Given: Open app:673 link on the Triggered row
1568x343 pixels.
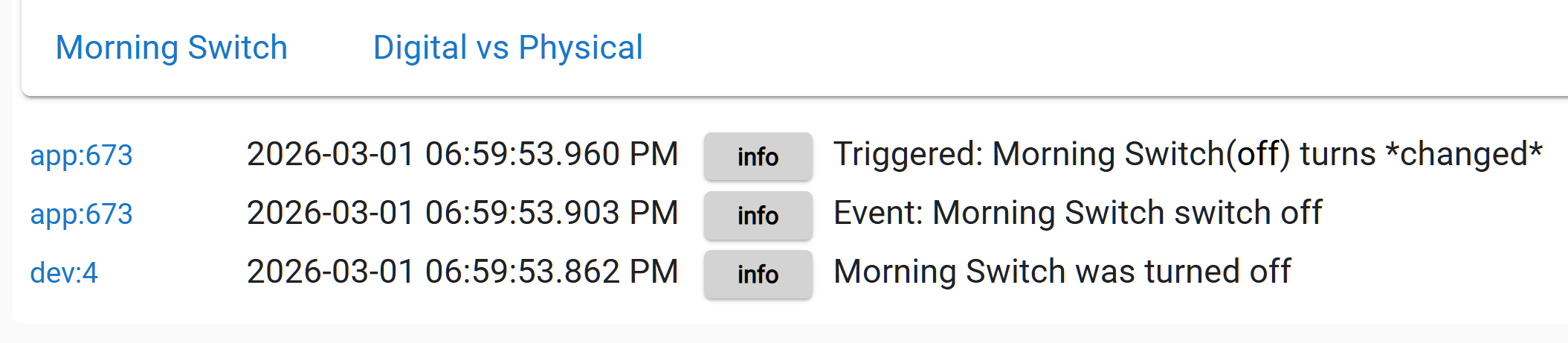Looking at the screenshot, I should tap(81, 156).
